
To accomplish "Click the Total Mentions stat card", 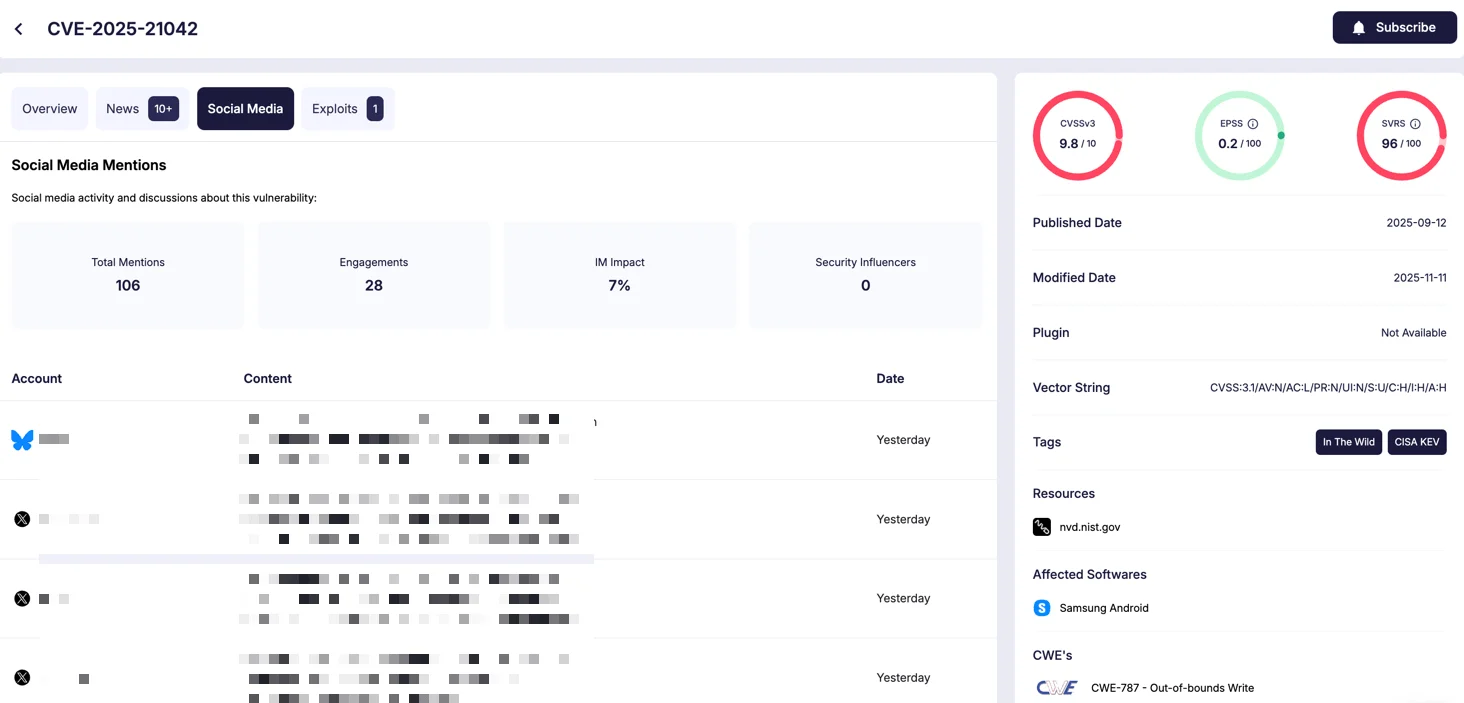I will click(128, 275).
